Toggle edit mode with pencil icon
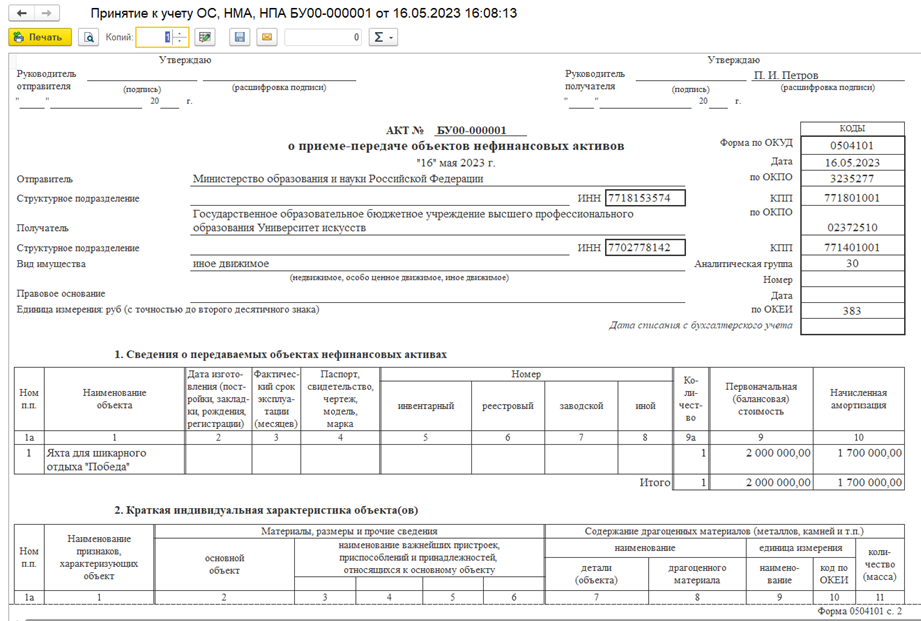This screenshot has height=621, width=921. pos(204,37)
